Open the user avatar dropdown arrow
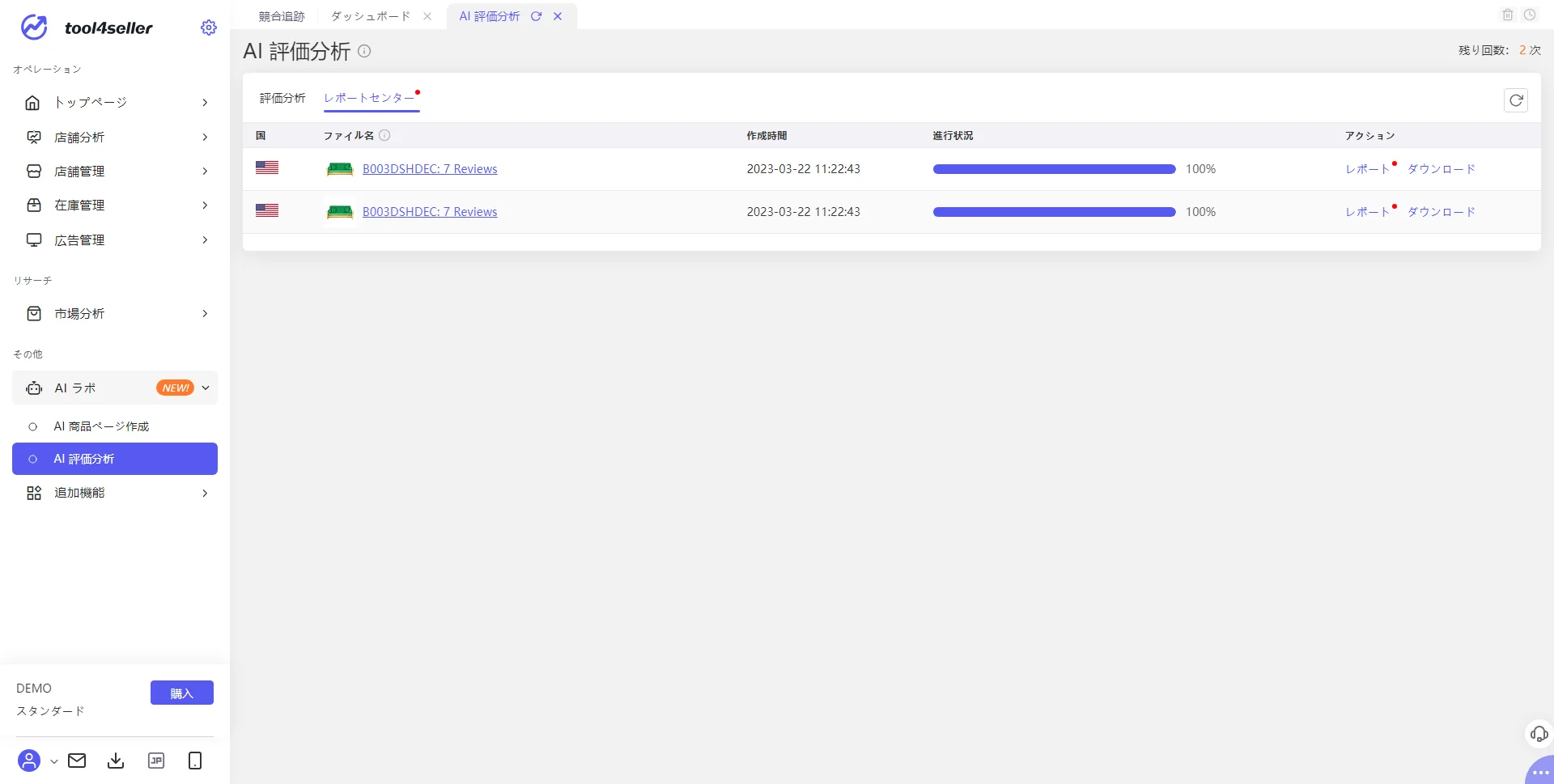The width and height of the screenshot is (1554, 784). 54,761
